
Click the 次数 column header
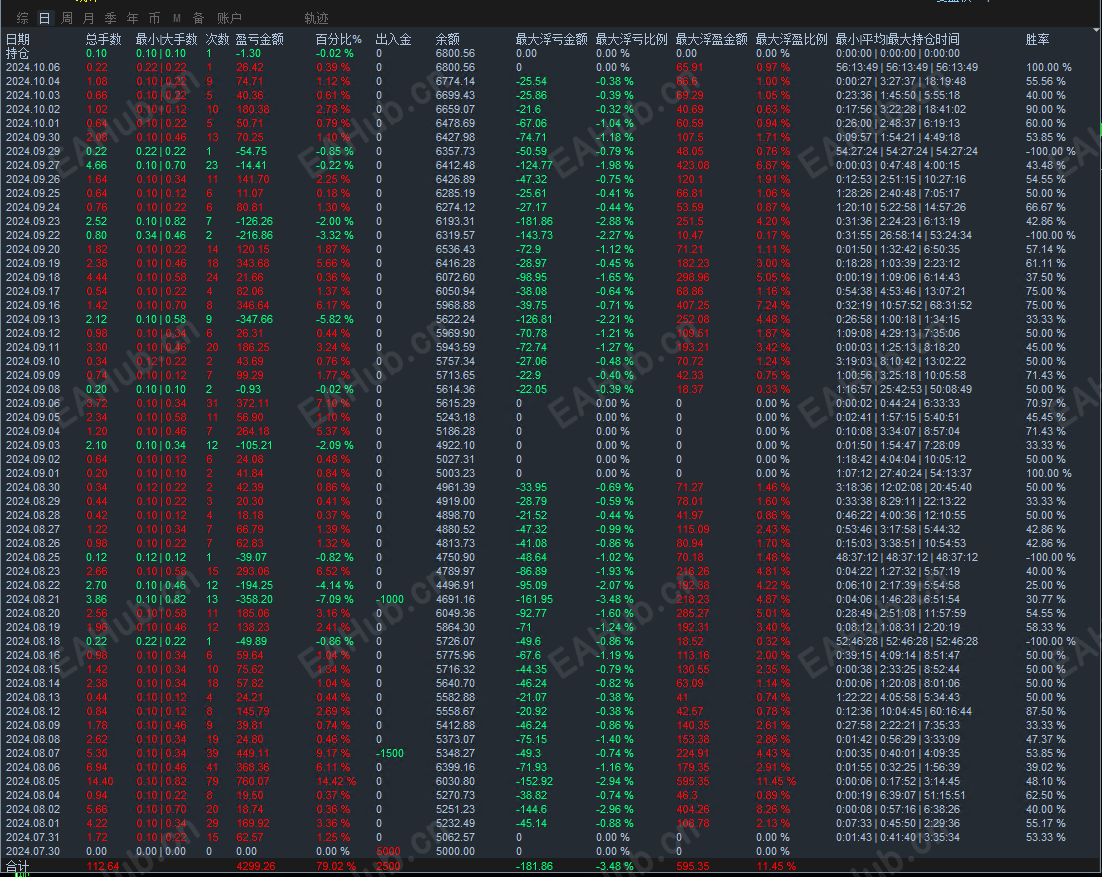point(218,39)
